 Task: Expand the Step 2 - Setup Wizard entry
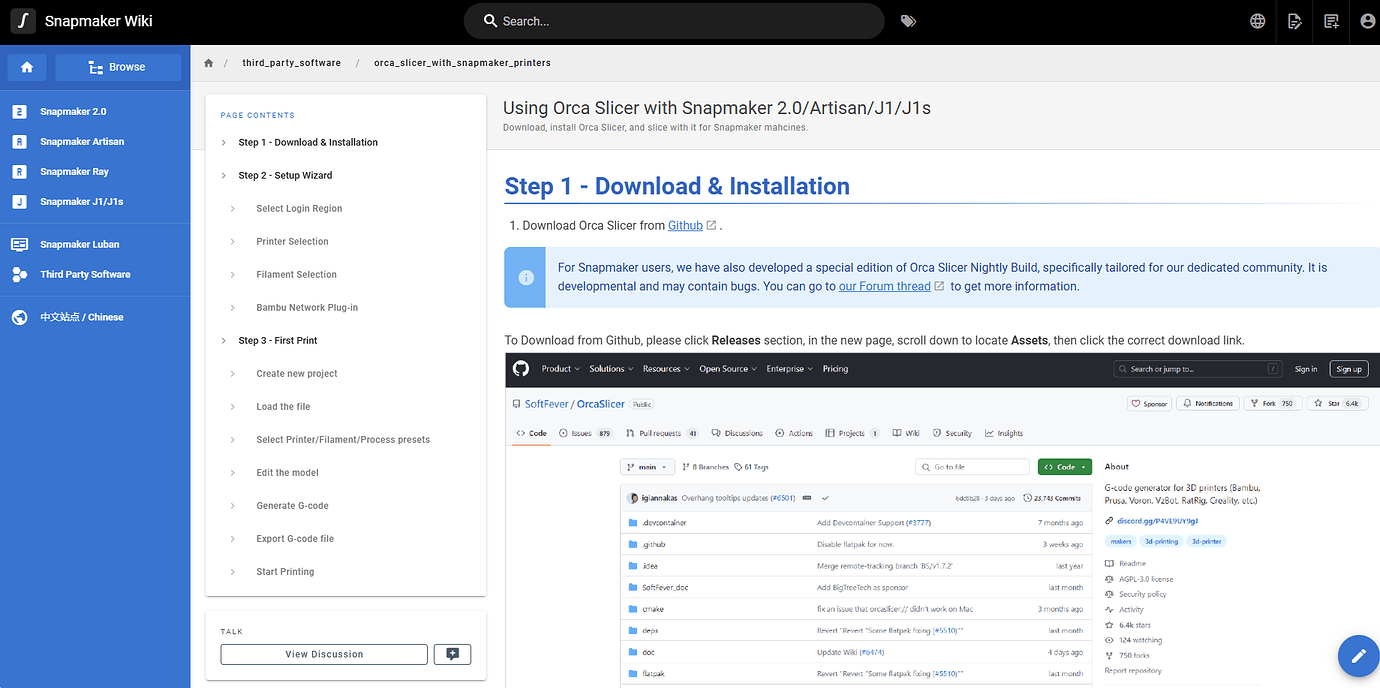tap(224, 175)
